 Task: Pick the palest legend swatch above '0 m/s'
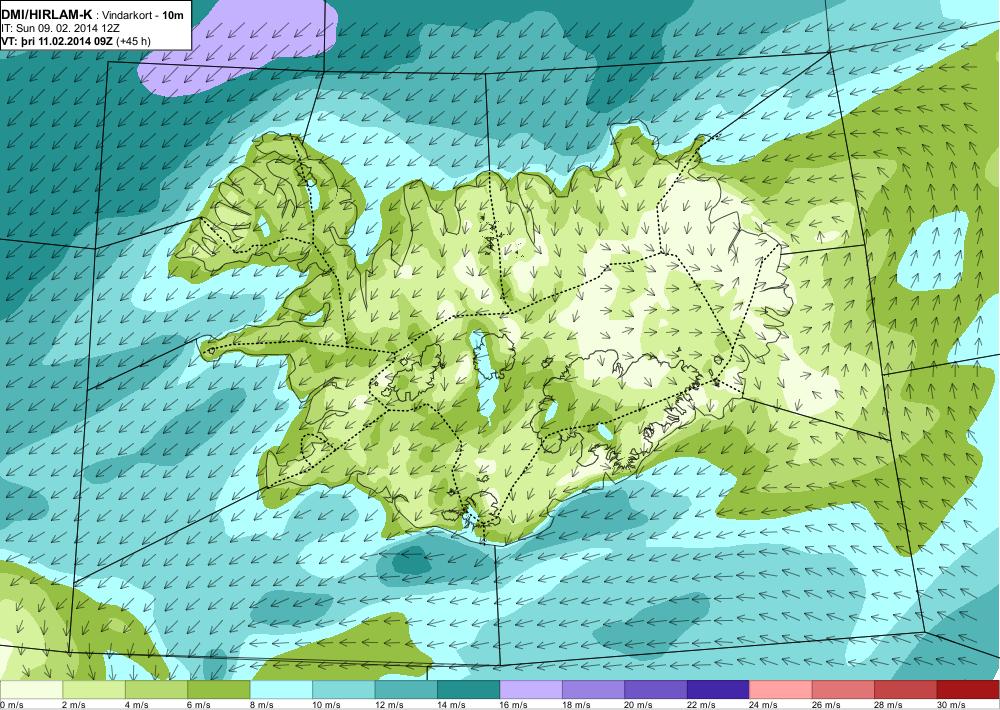(31, 690)
